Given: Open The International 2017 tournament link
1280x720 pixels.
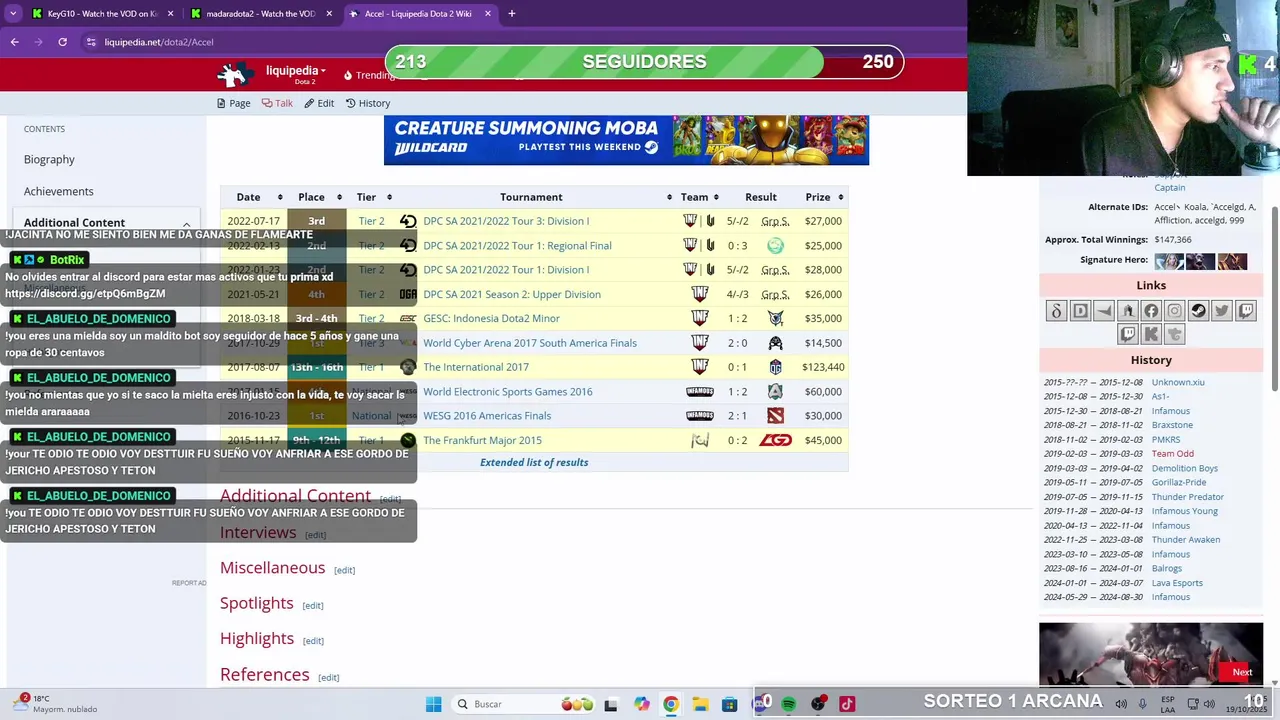Looking at the screenshot, I should (x=476, y=367).
